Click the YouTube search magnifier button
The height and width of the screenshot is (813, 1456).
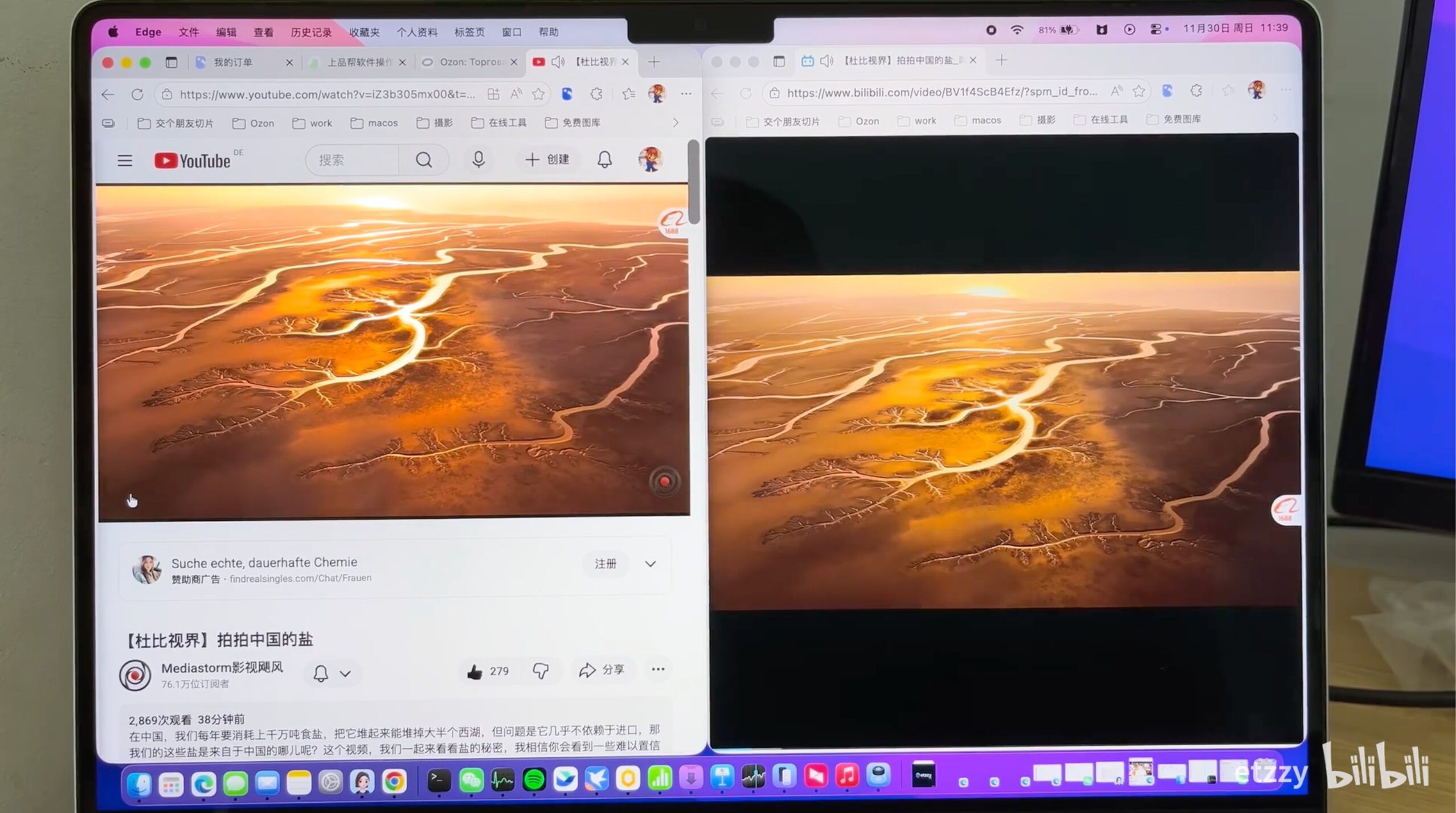coord(423,160)
